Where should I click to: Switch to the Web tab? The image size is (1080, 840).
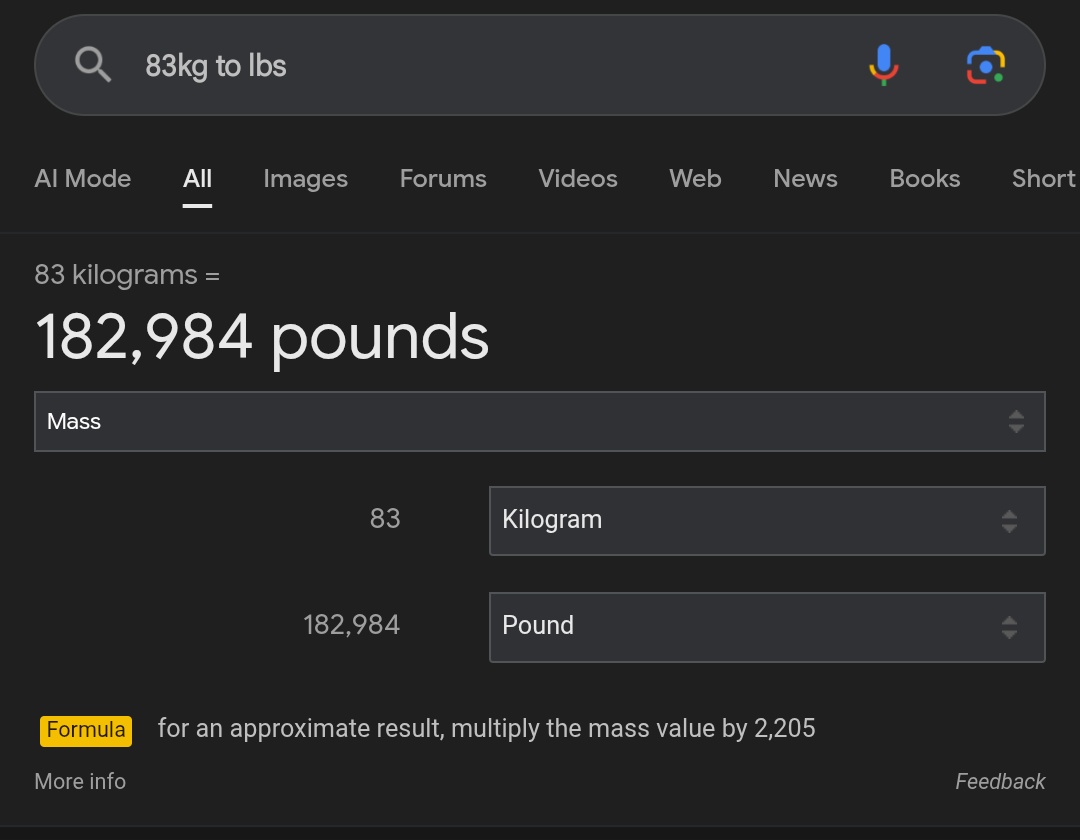(x=695, y=178)
